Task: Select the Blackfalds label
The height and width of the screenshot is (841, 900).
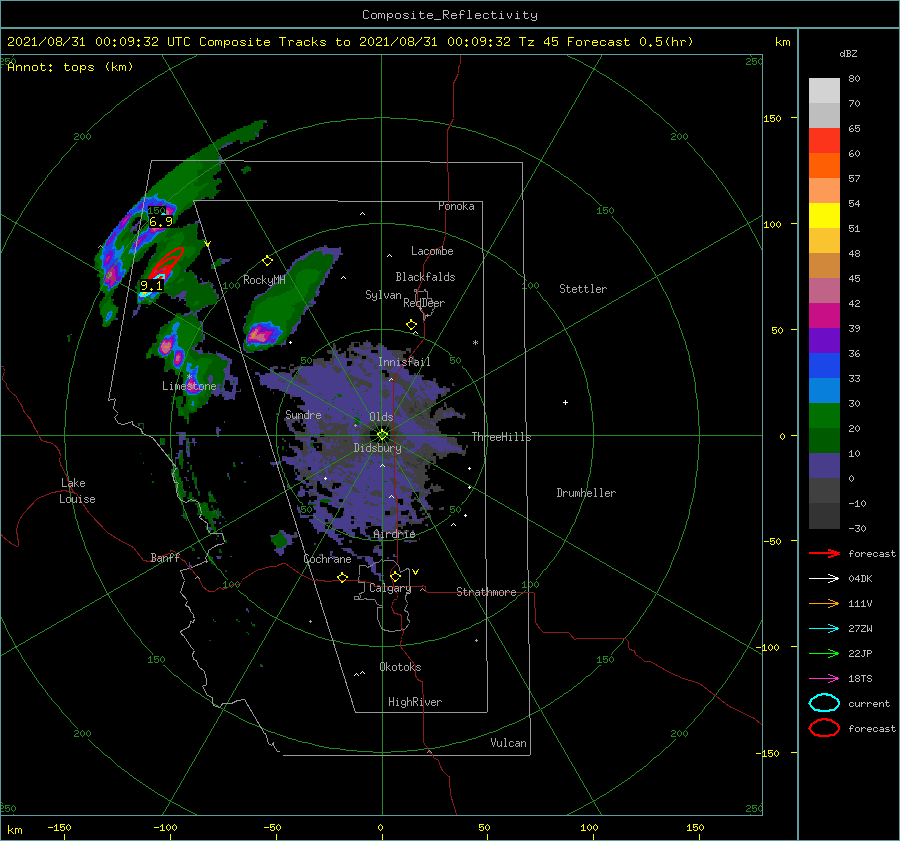Action: click(x=425, y=277)
